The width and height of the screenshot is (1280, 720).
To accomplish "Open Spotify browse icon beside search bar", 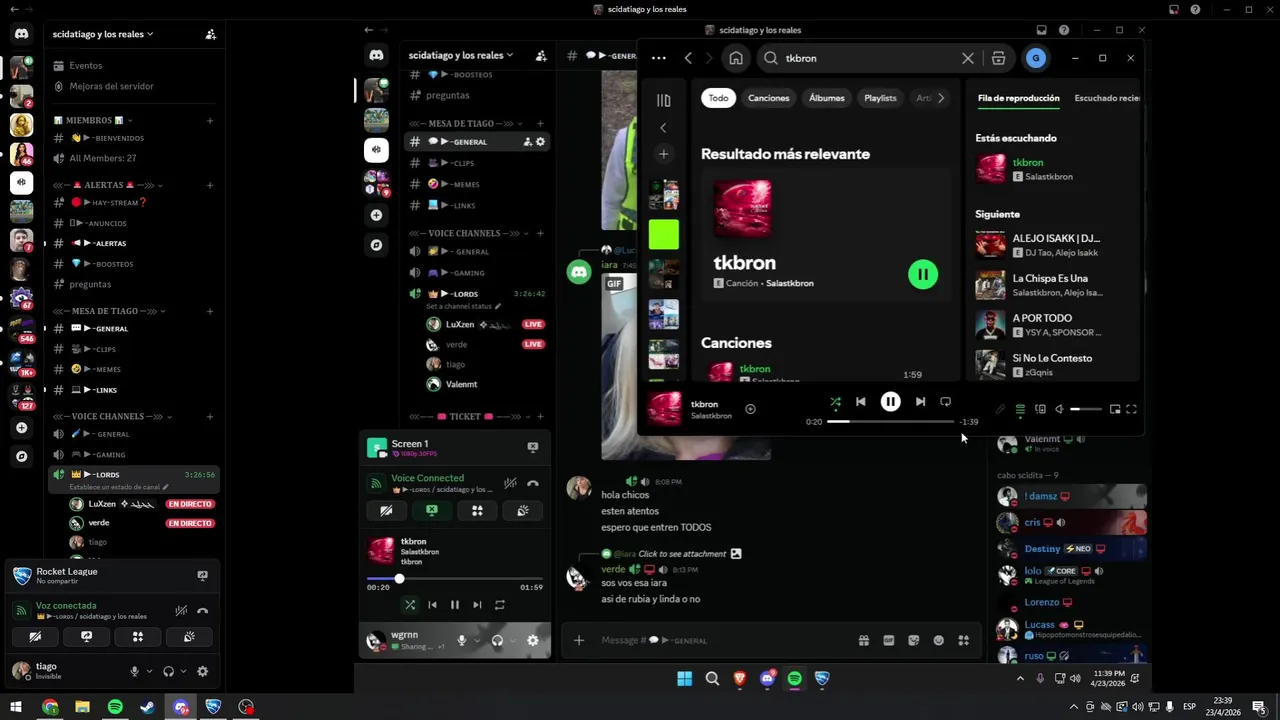I will tap(998, 58).
